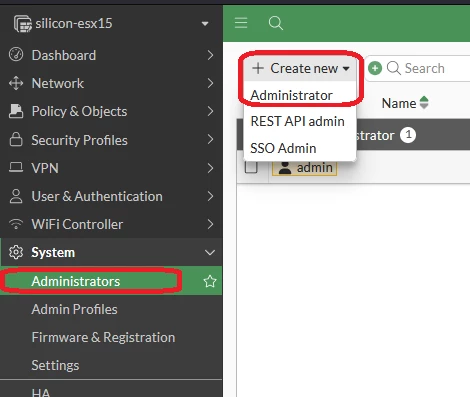This screenshot has width=470, height=397.
Task: Click the Create new button
Action: pyautogui.click(x=300, y=68)
